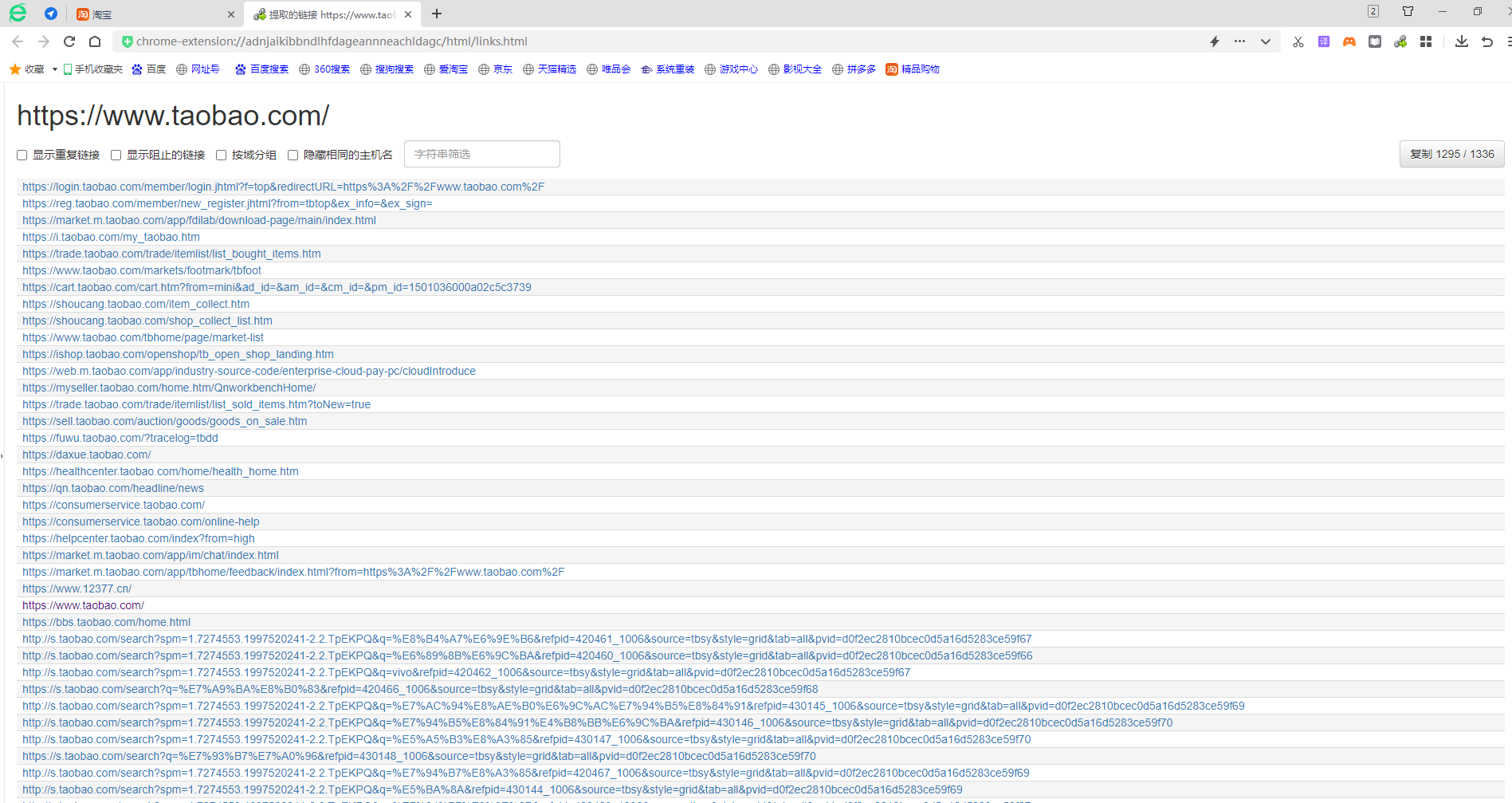
Task: Open the 游戏中心 bookmark
Action: click(x=731, y=69)
